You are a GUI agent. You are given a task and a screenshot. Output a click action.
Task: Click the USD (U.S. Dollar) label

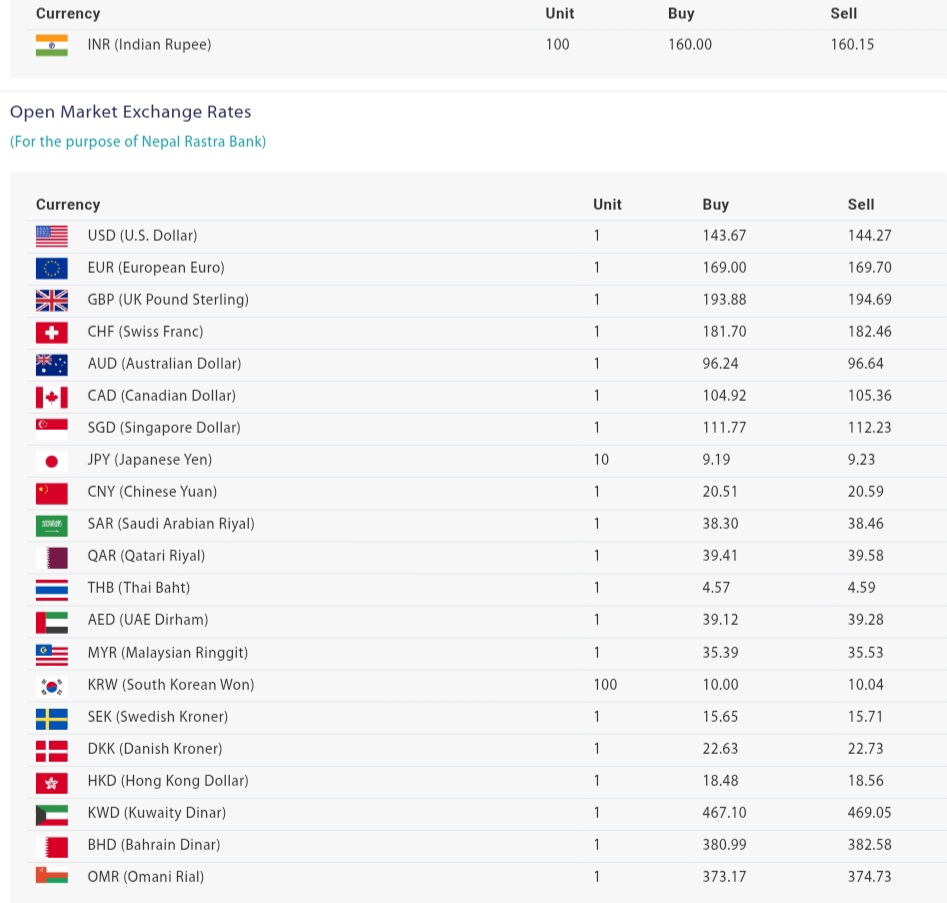click(142, 236)
